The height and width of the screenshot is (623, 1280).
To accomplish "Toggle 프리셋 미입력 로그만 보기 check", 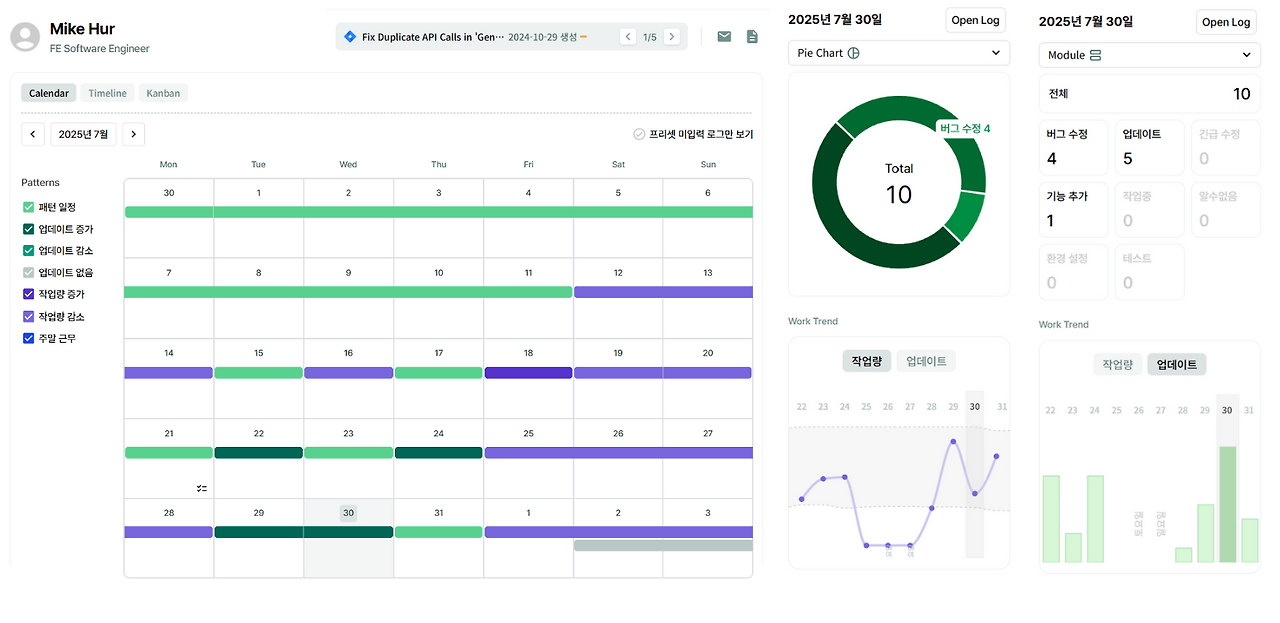I will [639, 134].
